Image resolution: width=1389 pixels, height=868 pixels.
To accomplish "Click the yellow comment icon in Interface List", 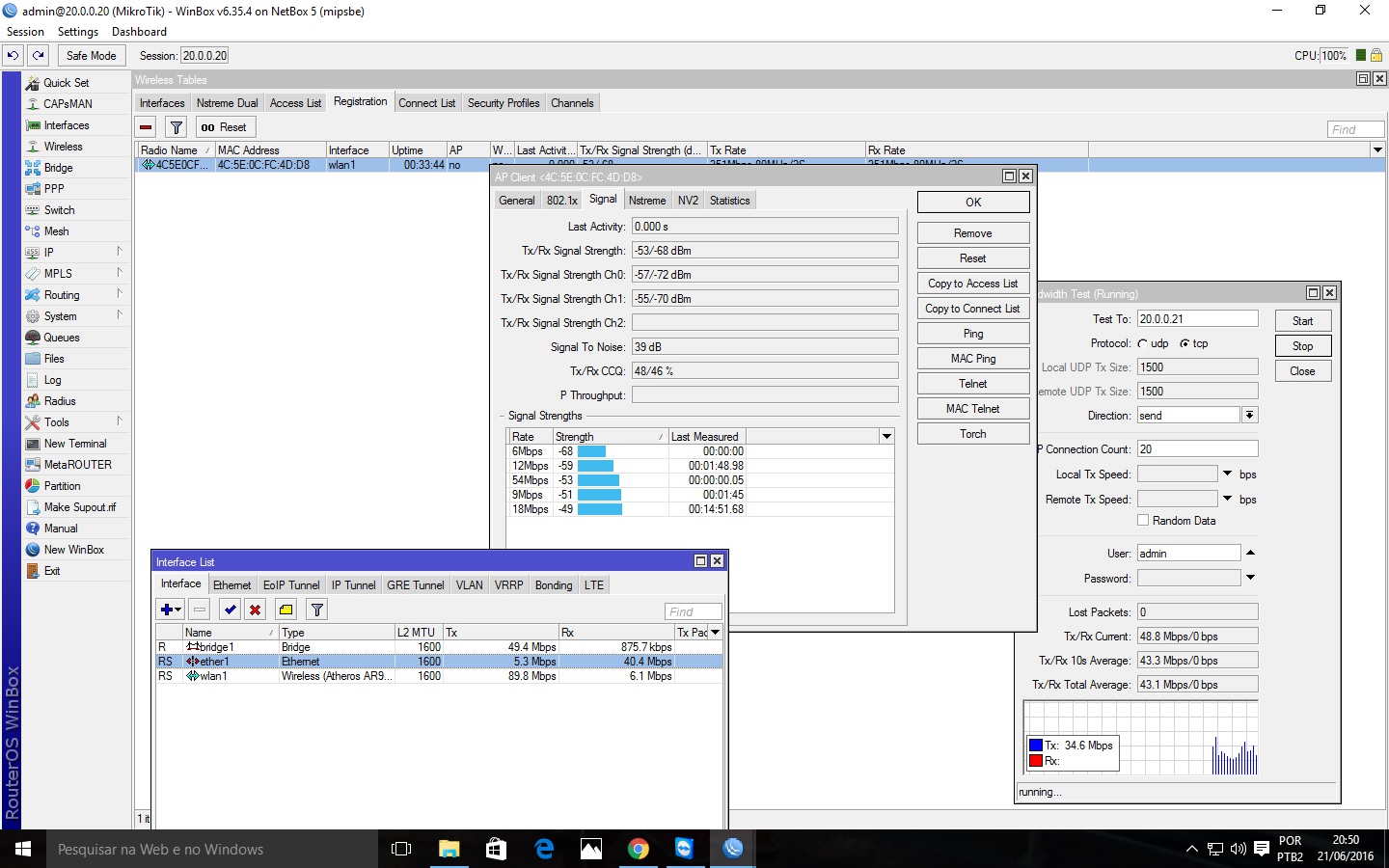I will click(286, 610).
